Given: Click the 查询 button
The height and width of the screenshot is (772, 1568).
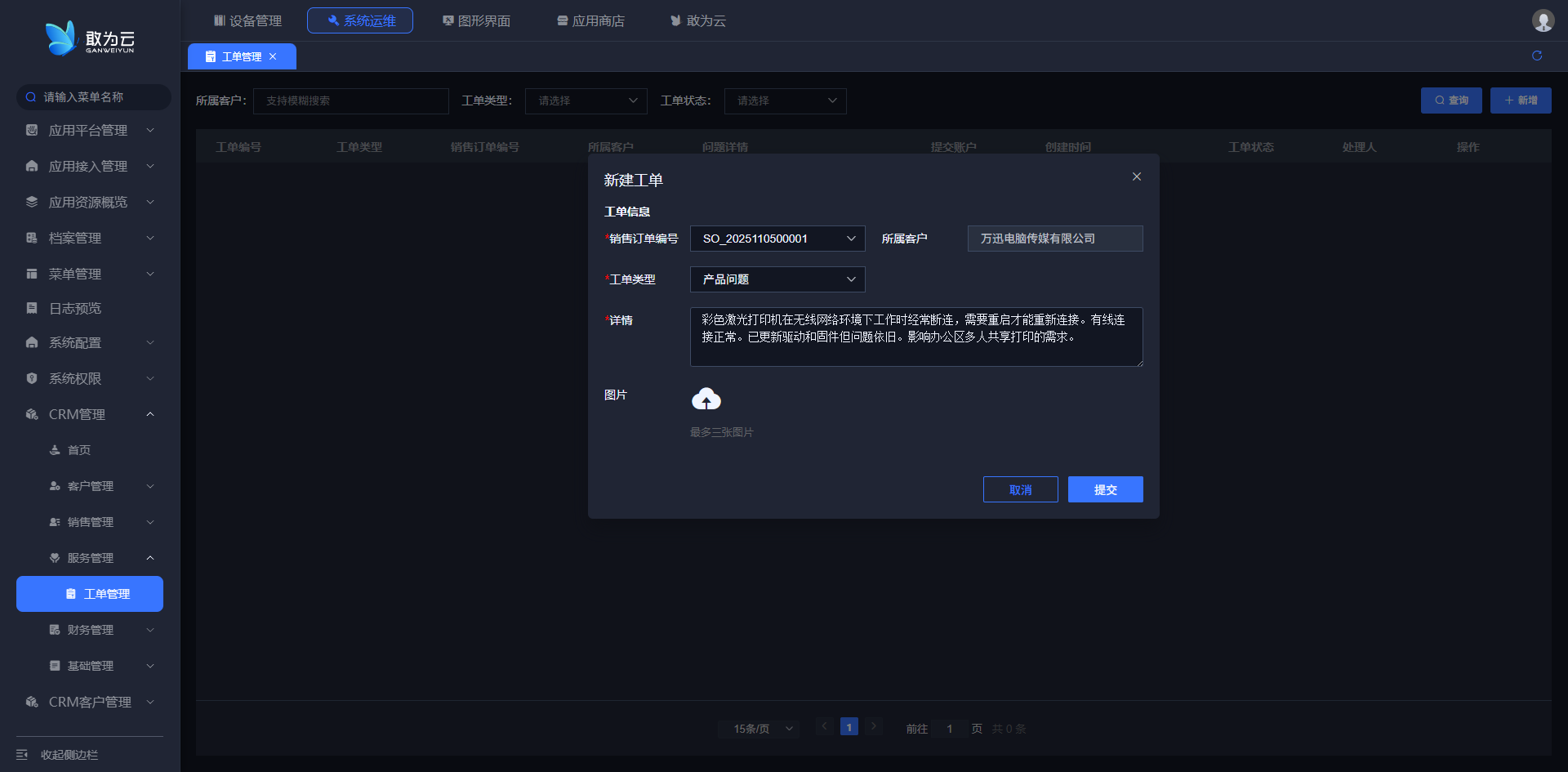Looking at the screenshot, I should tap(1451, 100).
